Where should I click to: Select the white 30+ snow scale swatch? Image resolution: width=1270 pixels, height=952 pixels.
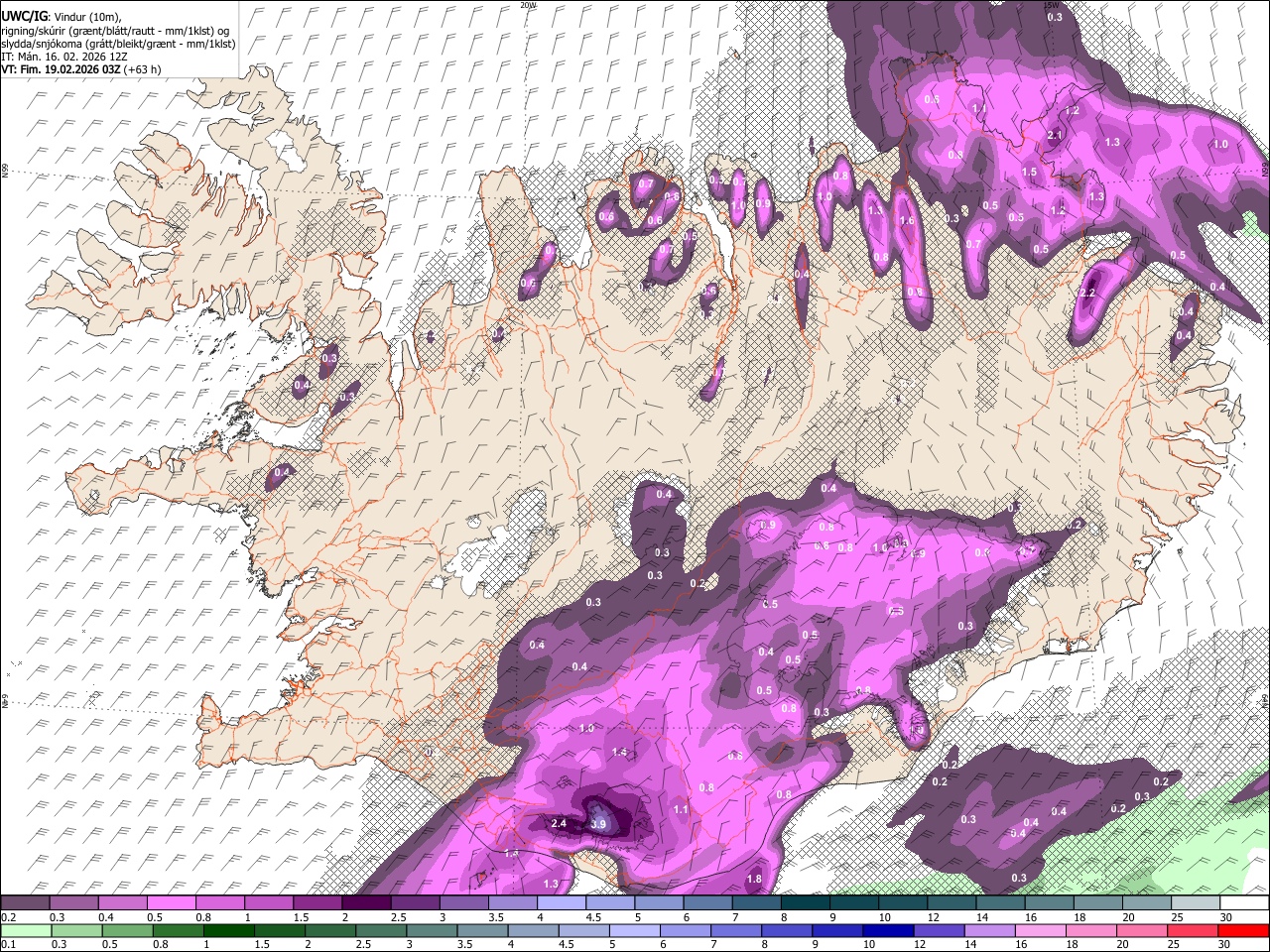click(x=1243, y=903)
